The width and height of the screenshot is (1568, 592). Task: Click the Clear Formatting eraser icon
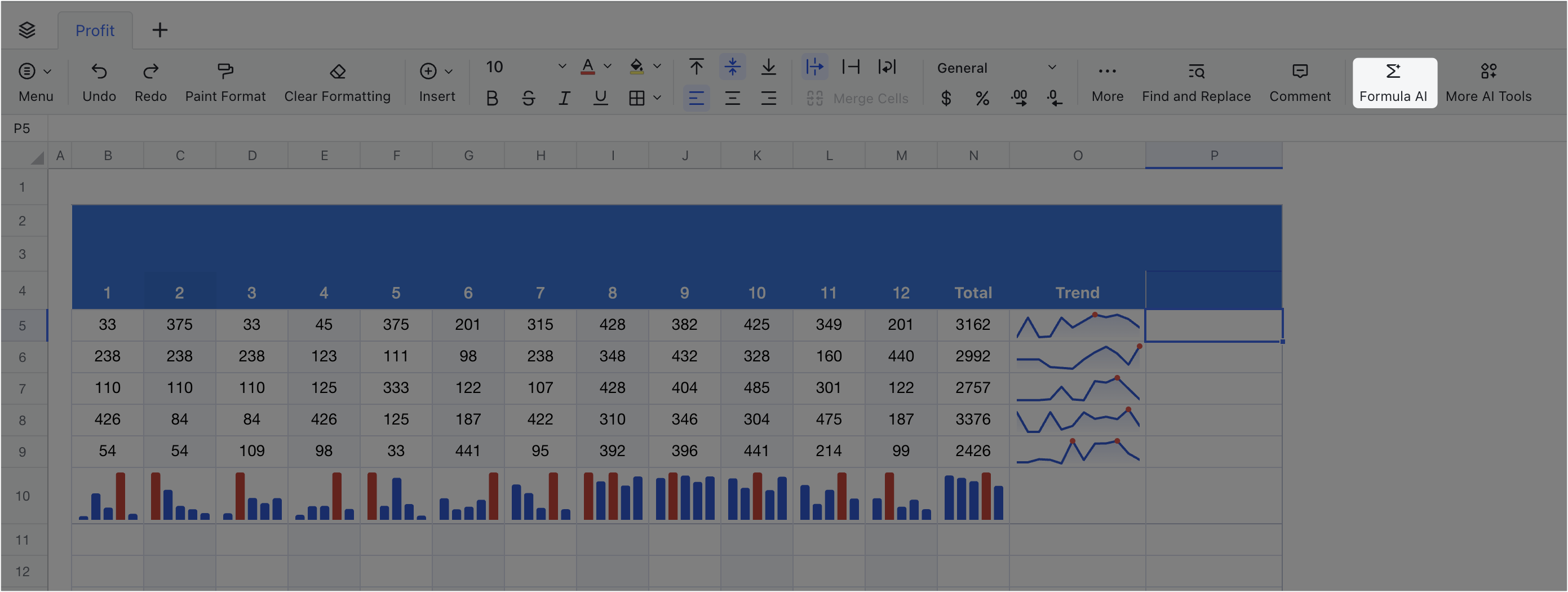(337, 72)
